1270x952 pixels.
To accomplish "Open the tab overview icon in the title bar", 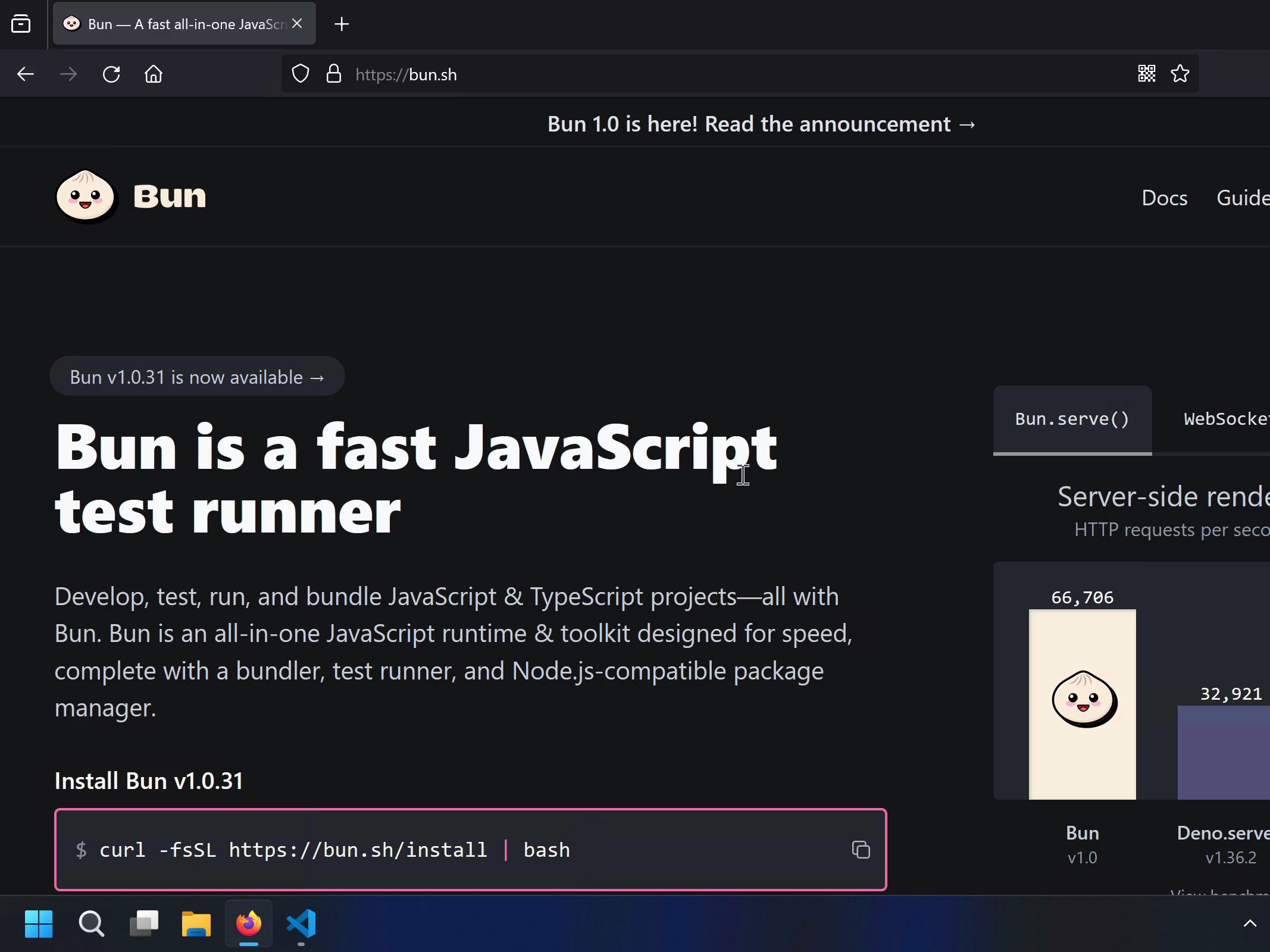I will coord(21,24).
